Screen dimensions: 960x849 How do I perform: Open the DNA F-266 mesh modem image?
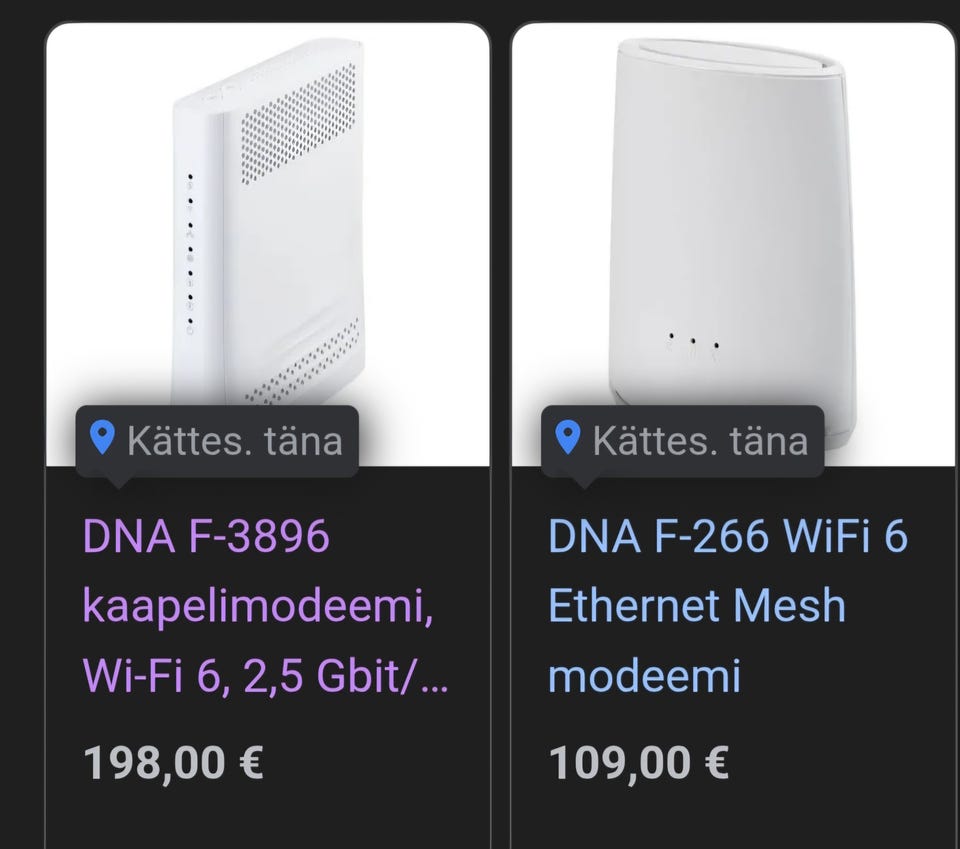pyautogui.click(x=733, y=230)
